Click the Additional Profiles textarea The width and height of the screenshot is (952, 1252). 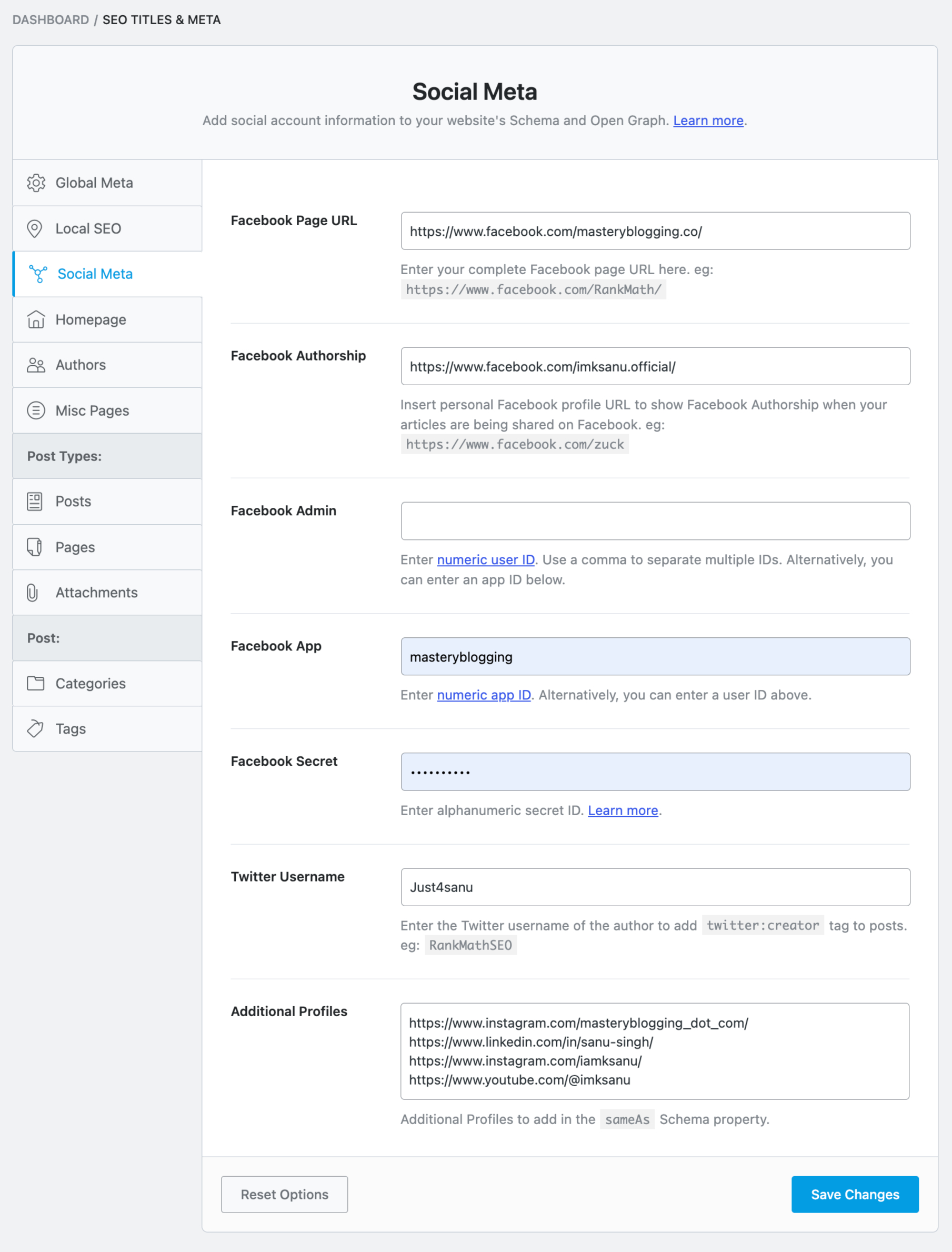(x=655, y=1051)
